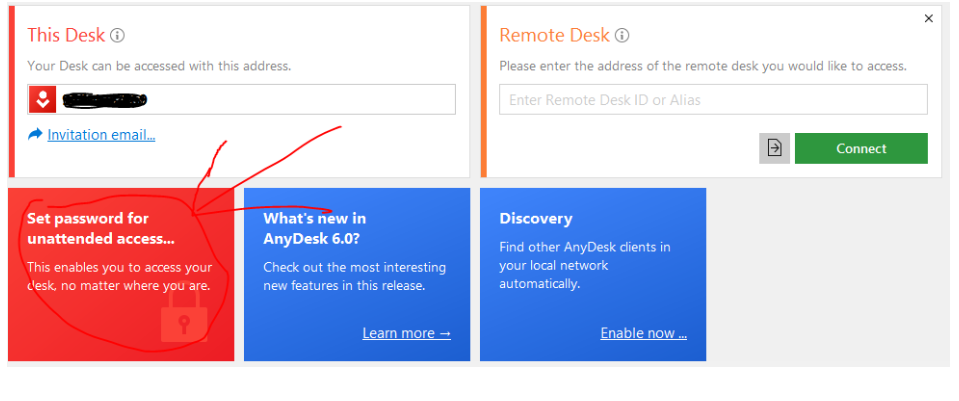Screen dimensions: 959x401
Task: Click 'This enables you to access' text
Action: coord(120,276)
